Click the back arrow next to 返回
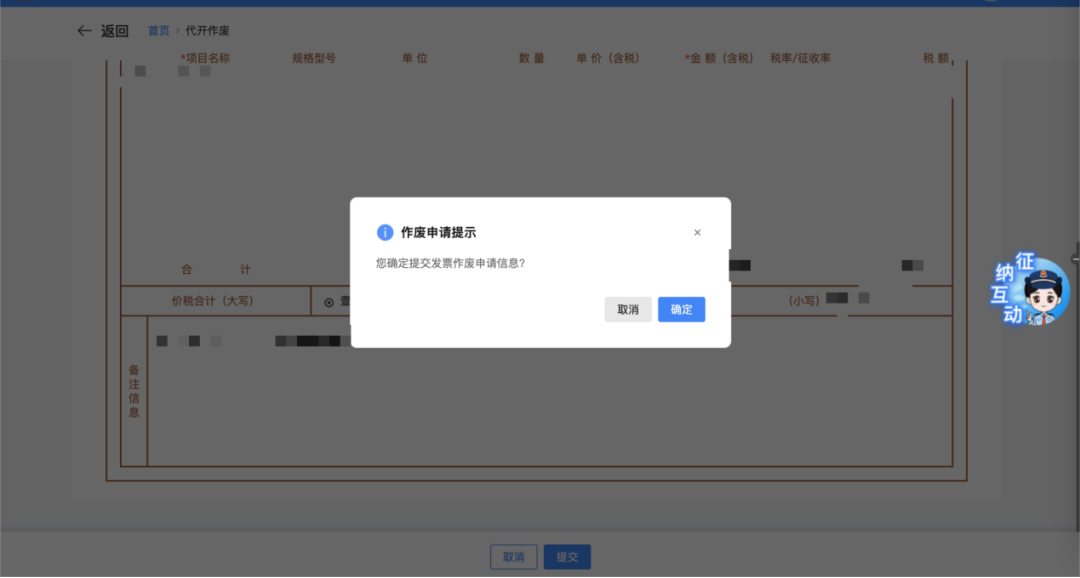1080x578 pixels. pos(84,30)
